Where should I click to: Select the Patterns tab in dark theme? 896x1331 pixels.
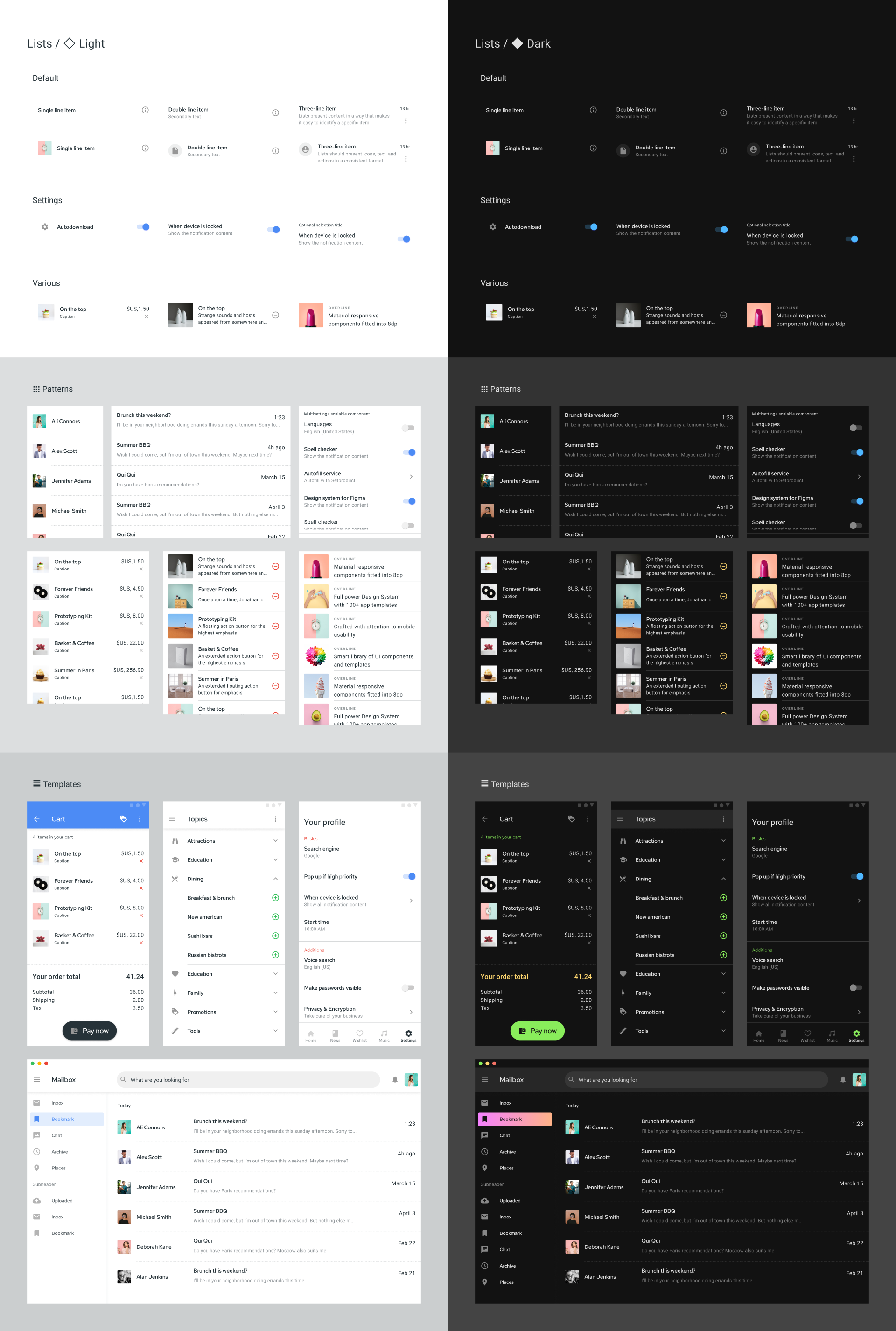click(x=503, y=389)
